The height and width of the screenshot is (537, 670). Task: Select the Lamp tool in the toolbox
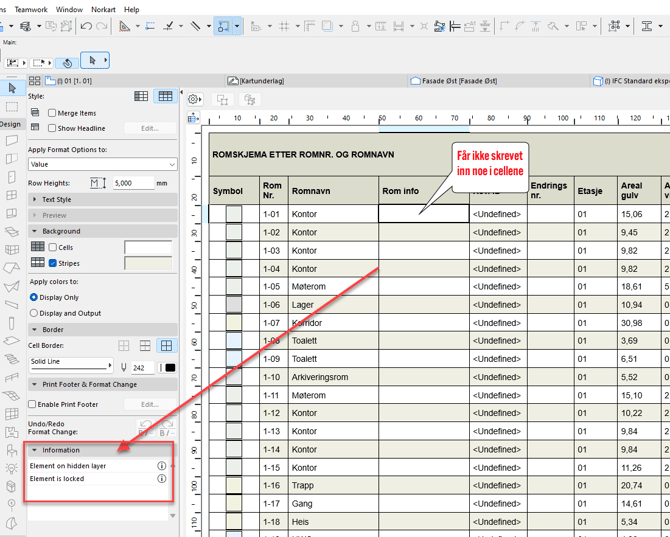(12, 468)
